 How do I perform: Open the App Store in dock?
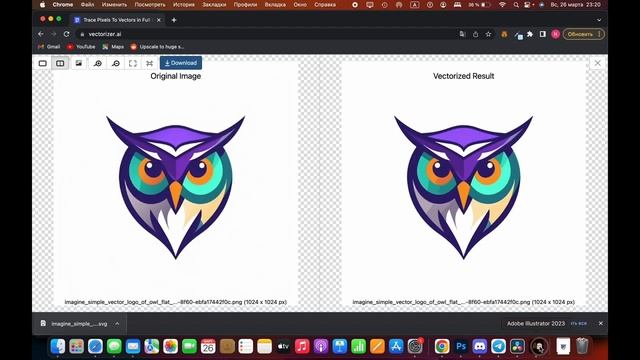(396, 347)
